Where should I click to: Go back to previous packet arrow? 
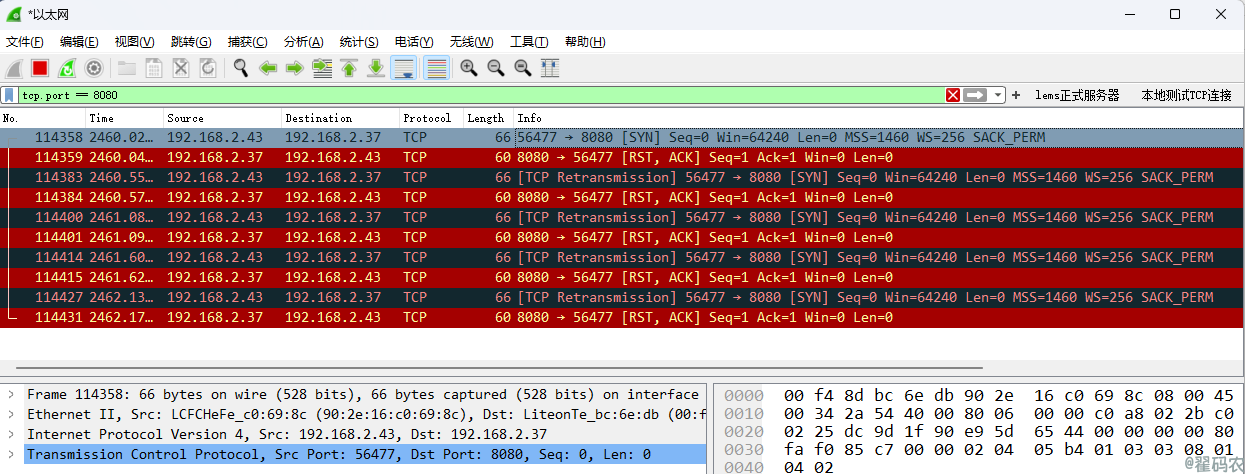tap(268, 68)
